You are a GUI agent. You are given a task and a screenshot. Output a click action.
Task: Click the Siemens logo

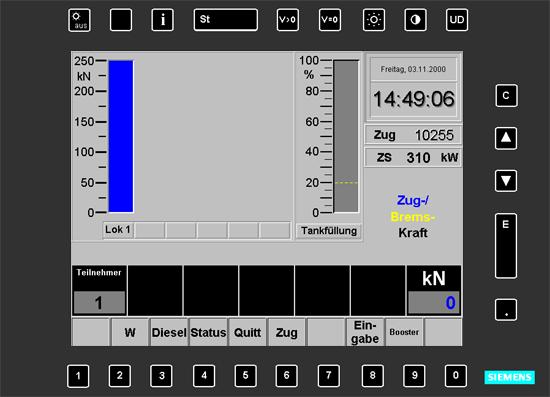(510, 377)
